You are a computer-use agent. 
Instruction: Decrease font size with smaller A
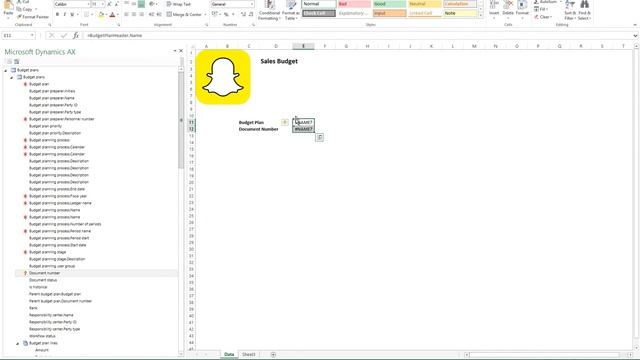(x=117, y=4)
